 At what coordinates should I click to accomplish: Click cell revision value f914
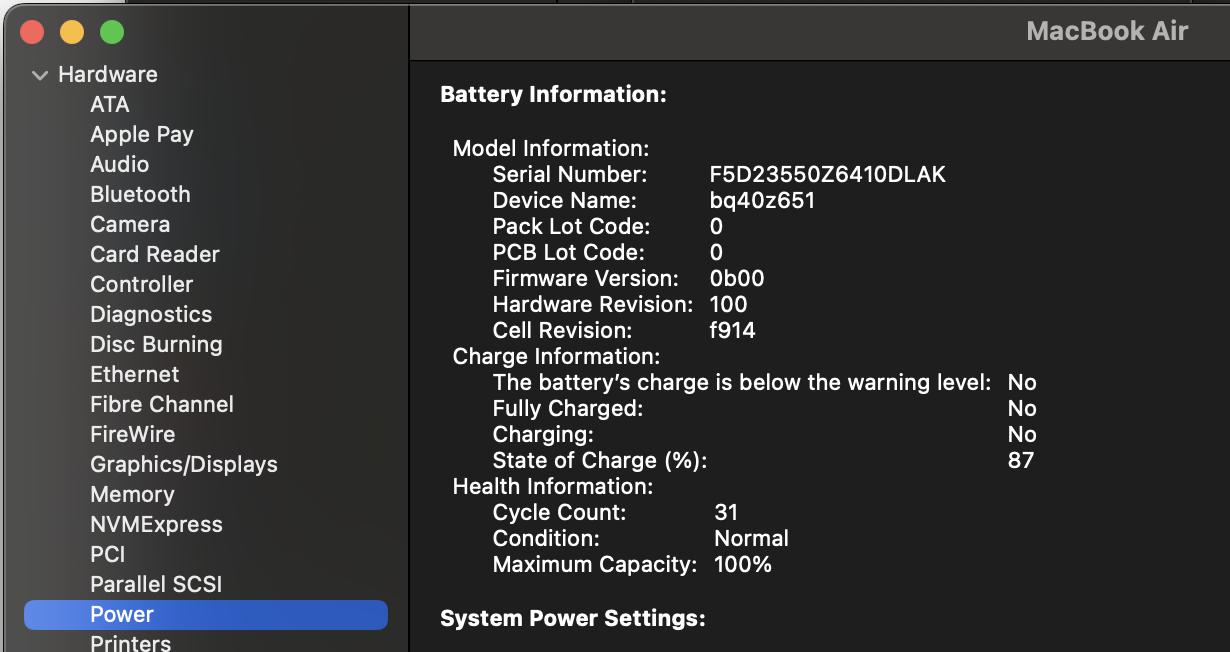[x=732, y=330]
